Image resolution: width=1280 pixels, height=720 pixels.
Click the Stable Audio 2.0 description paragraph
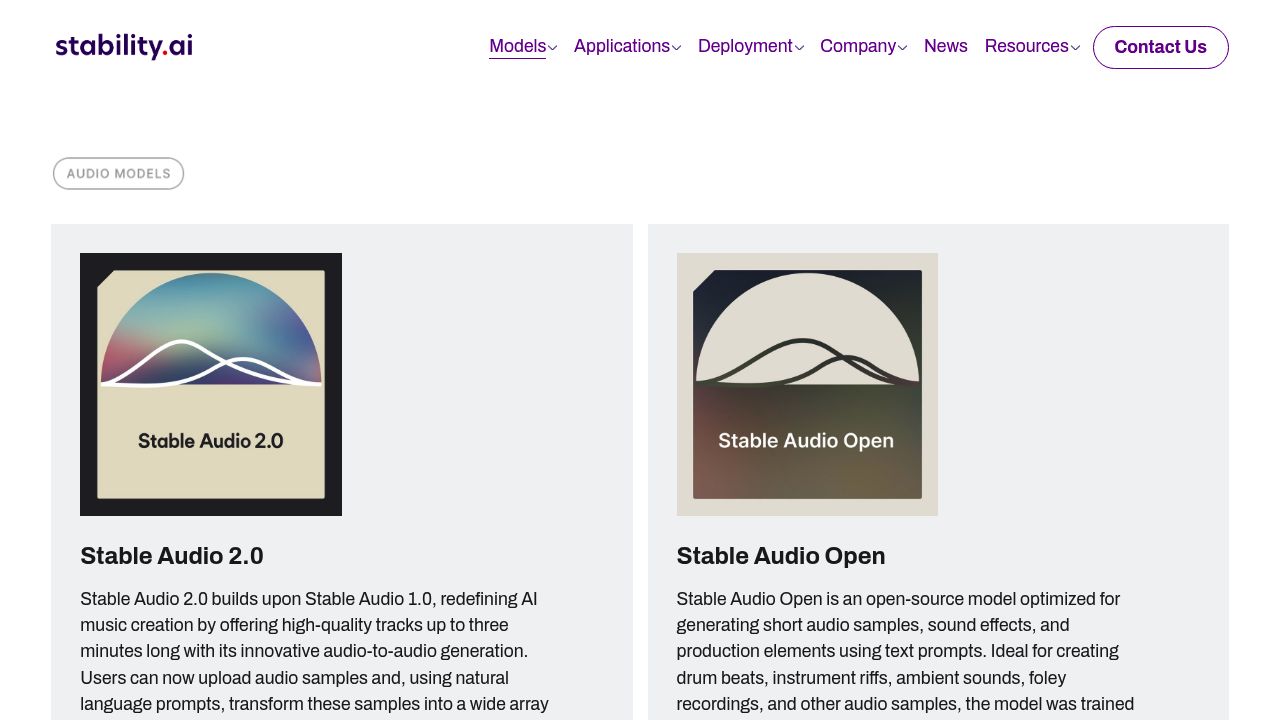tap(316, 652)
